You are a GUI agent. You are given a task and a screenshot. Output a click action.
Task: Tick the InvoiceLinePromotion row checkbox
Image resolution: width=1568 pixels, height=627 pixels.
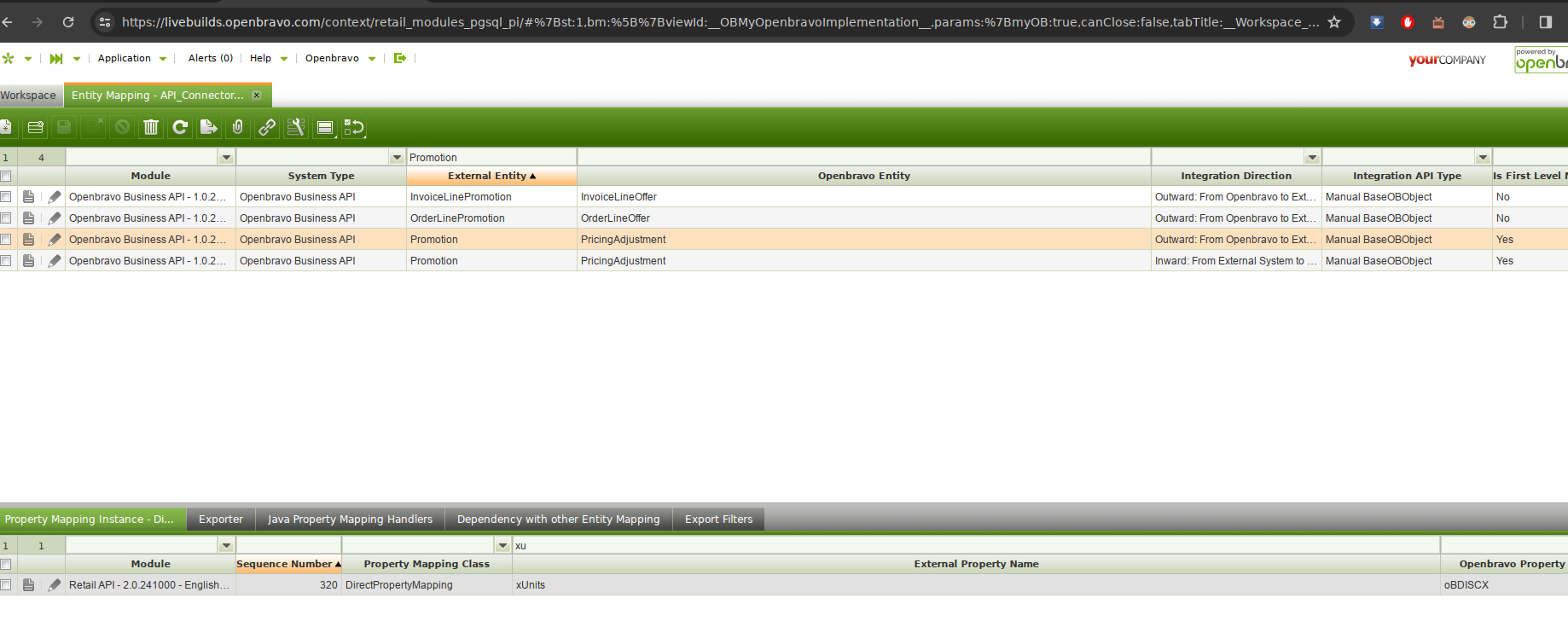[x=6, y=197]
